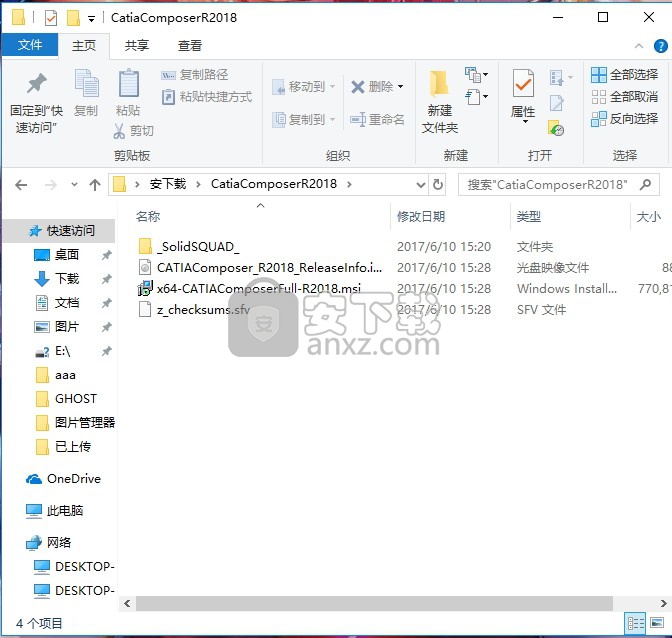The height and width of the screenshot is (638, 672).
Task: Click the History icon in Open group
Action: (x=556, y=128)
